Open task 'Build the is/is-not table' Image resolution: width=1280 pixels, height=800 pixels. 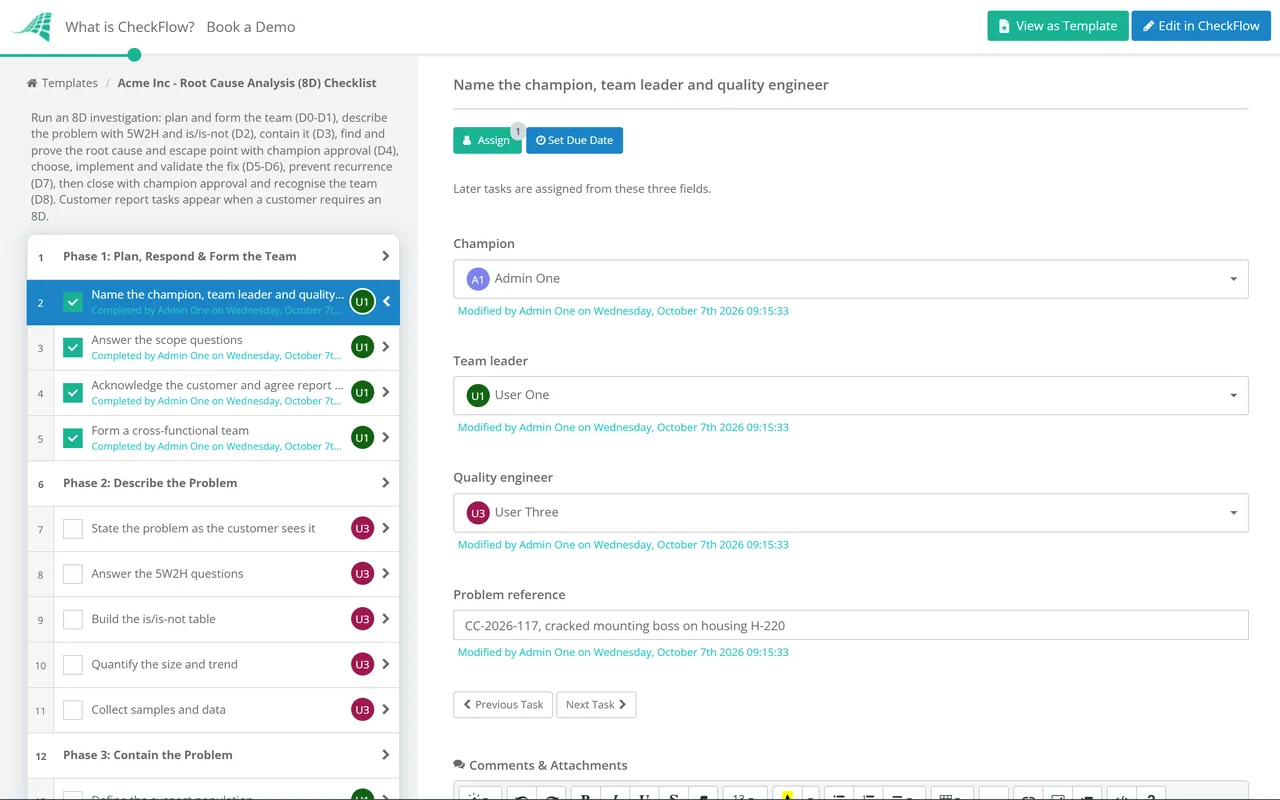coord(153,619)
